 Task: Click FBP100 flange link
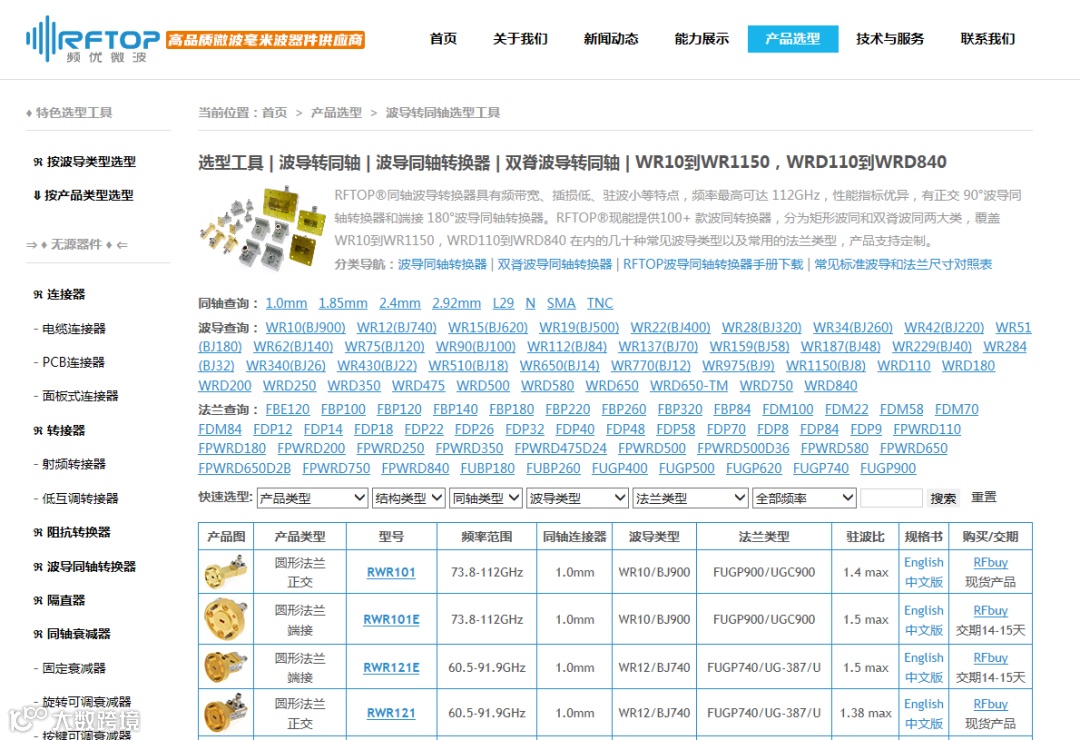pos(343,409)
